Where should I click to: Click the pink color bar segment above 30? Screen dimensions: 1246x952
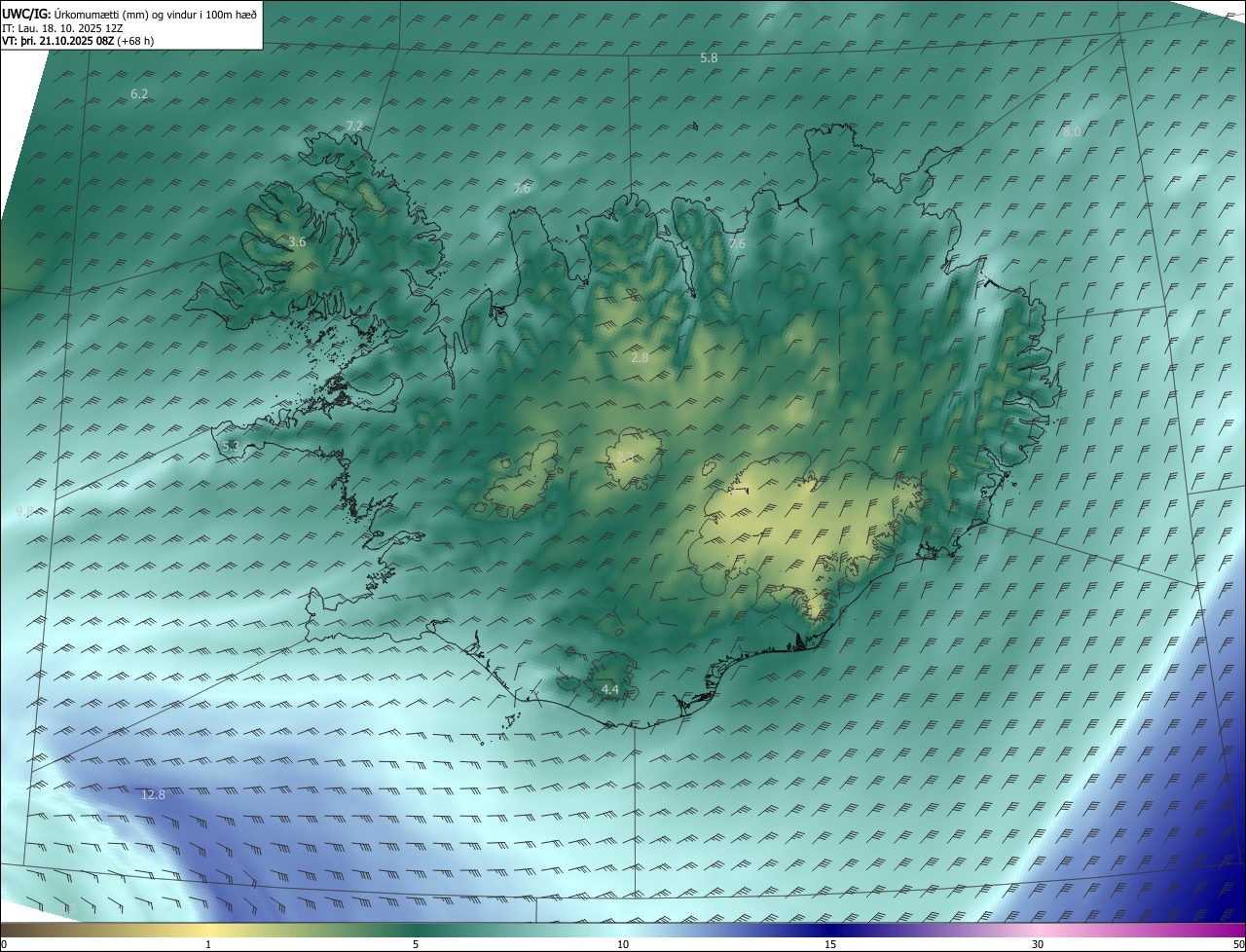(1038, 931)
